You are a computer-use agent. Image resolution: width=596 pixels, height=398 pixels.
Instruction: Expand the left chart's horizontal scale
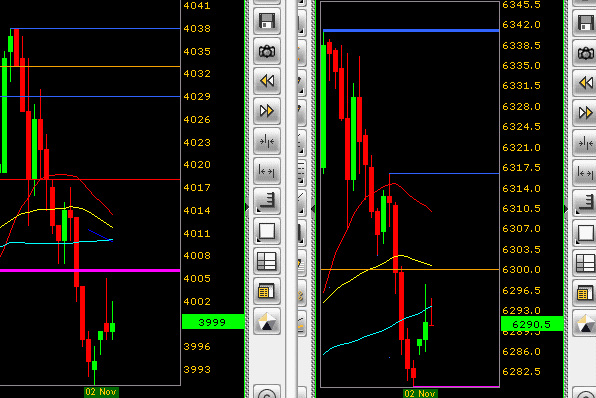tap(267, 171)
